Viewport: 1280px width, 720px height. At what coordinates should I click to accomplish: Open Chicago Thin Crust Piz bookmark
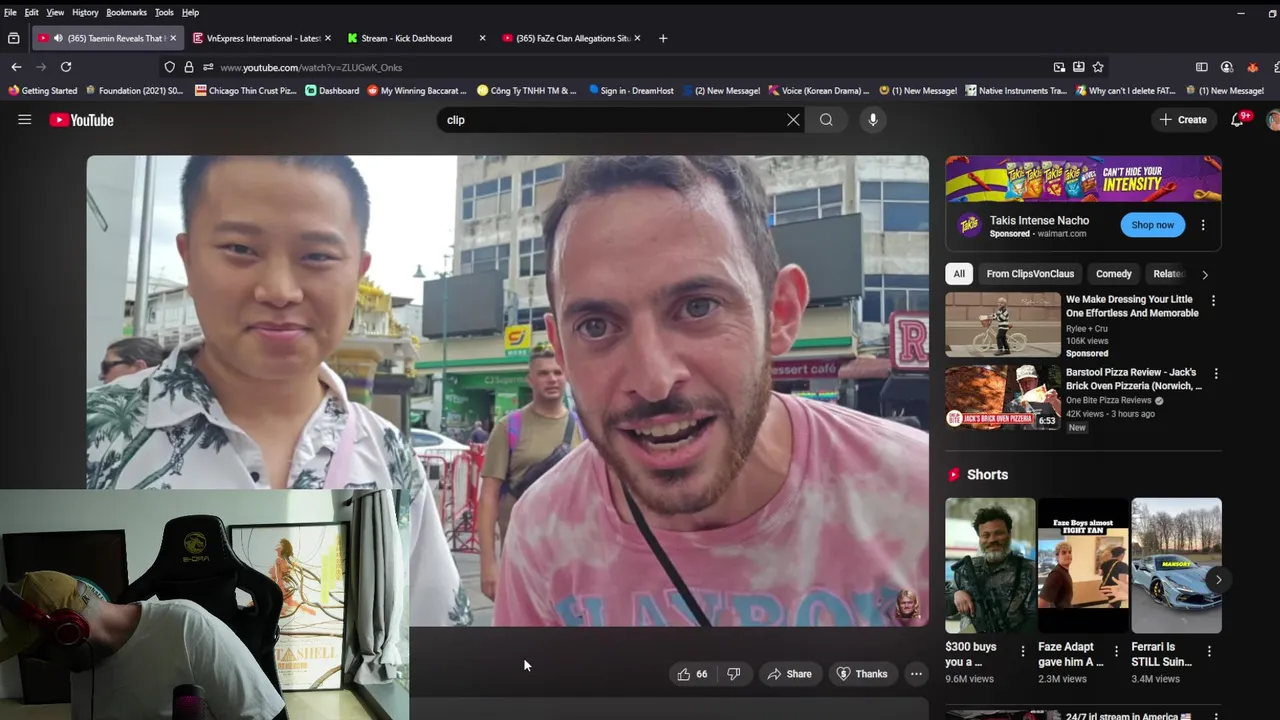click(x=246, y=91)
